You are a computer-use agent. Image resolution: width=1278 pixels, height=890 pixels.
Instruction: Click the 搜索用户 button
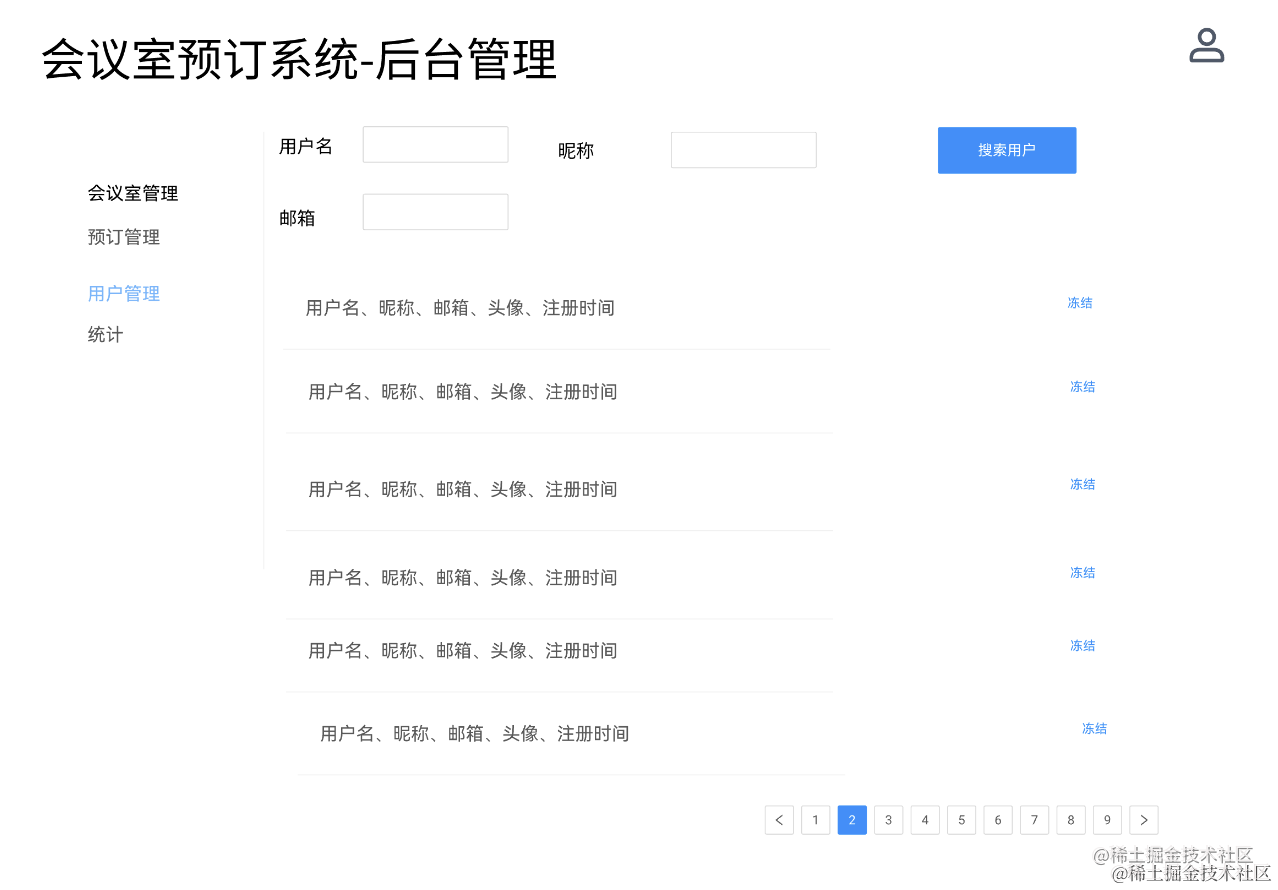1006,150
